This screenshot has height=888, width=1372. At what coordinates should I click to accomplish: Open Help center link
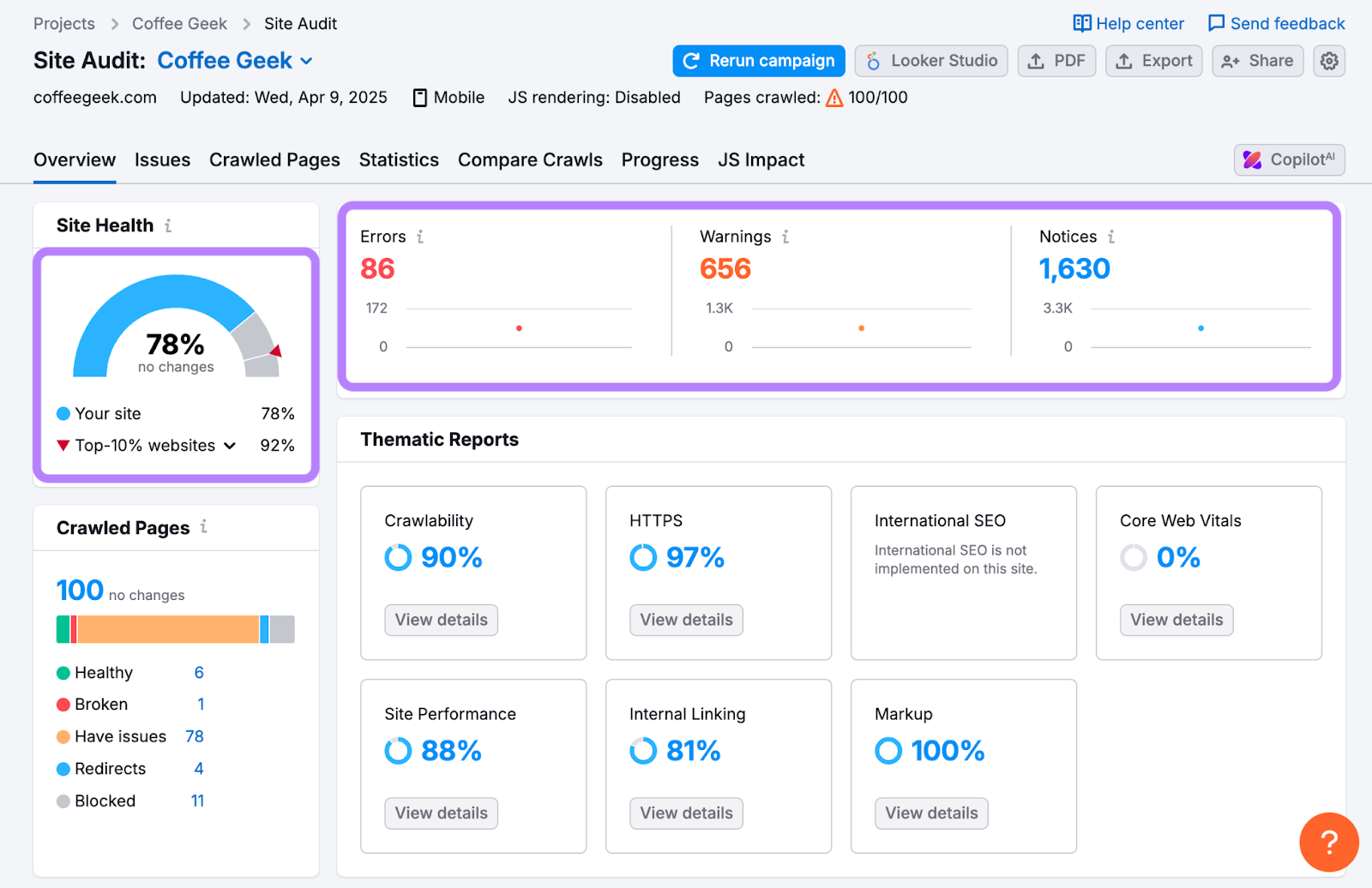[x=1128, y=24]
